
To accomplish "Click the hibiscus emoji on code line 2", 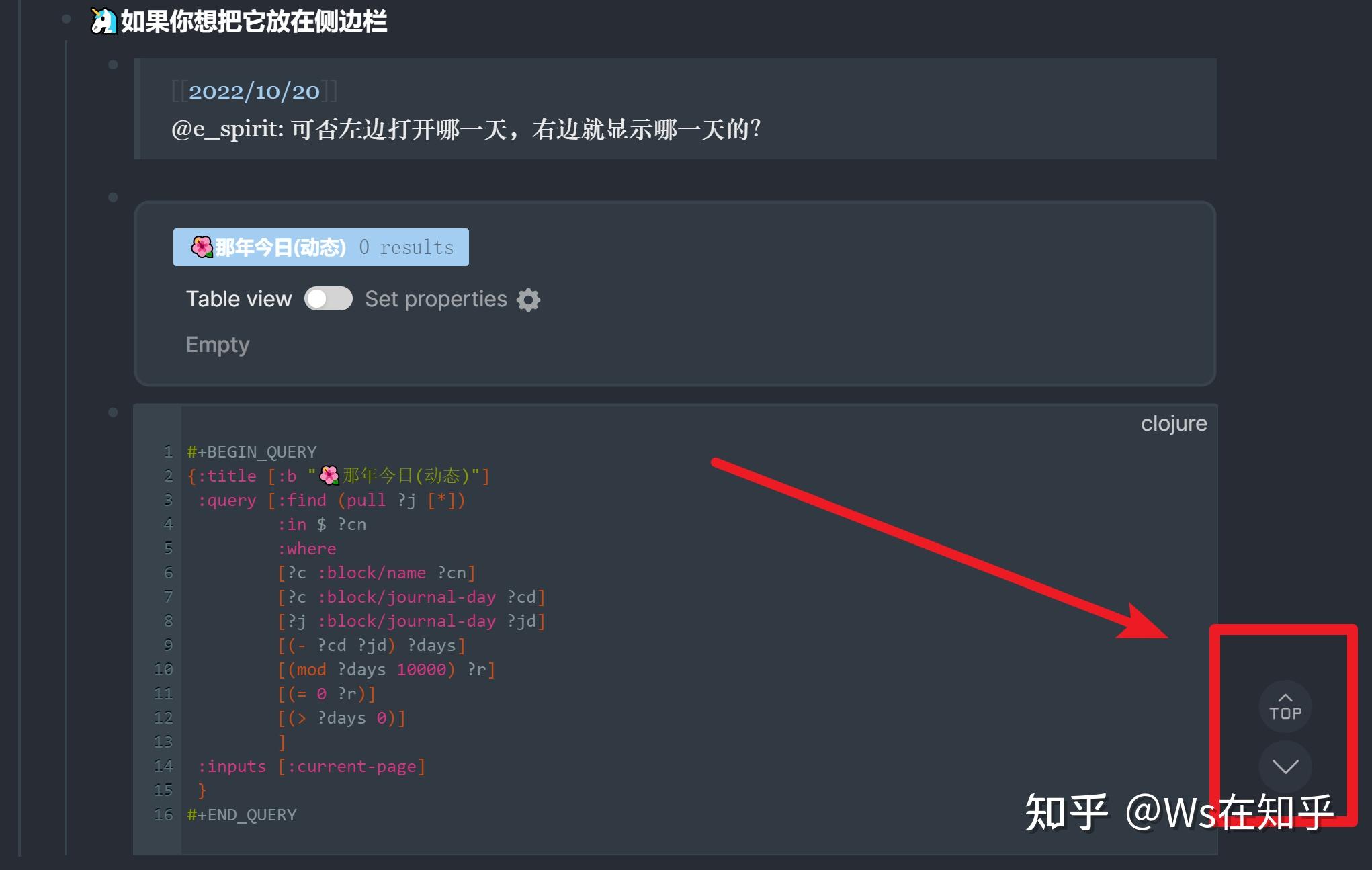I will click(x=329, y=475).
